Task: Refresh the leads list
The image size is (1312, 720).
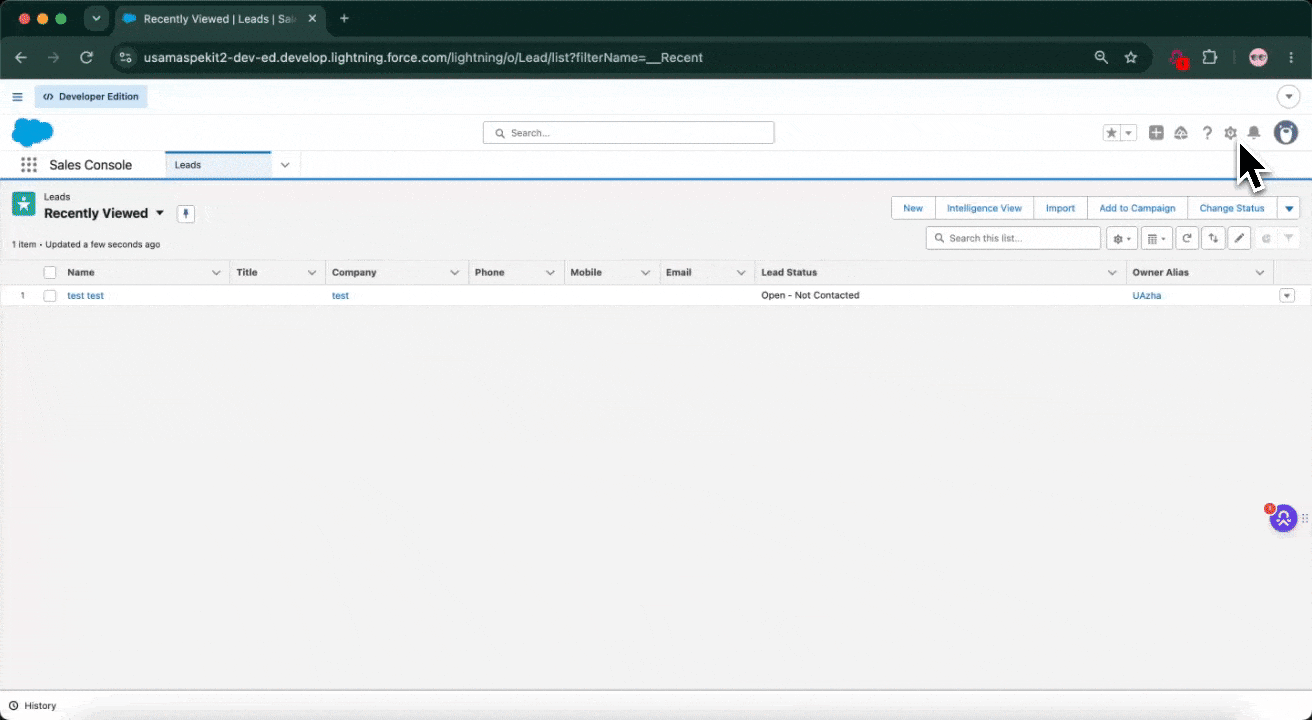Action: click(x=1187, y=238)
